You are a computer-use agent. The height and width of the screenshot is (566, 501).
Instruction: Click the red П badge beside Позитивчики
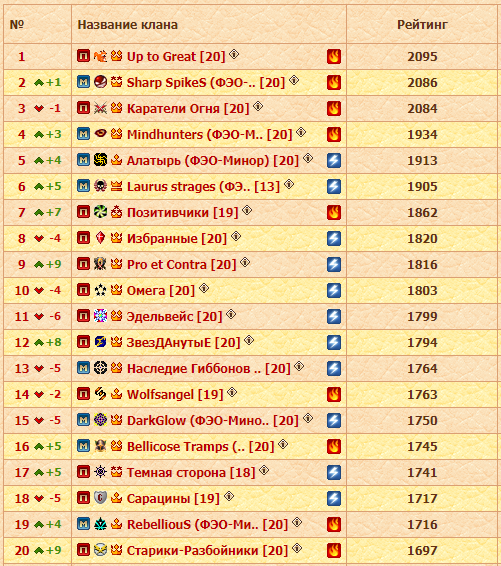83,212
